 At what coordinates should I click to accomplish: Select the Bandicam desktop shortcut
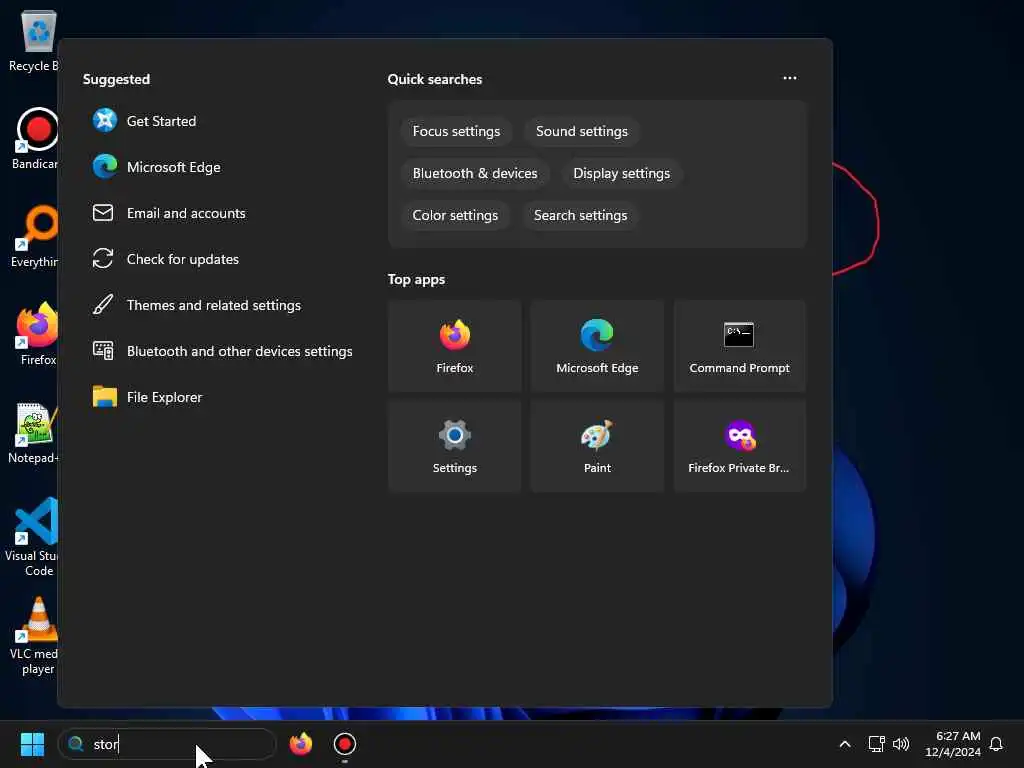tap(34, 139)
